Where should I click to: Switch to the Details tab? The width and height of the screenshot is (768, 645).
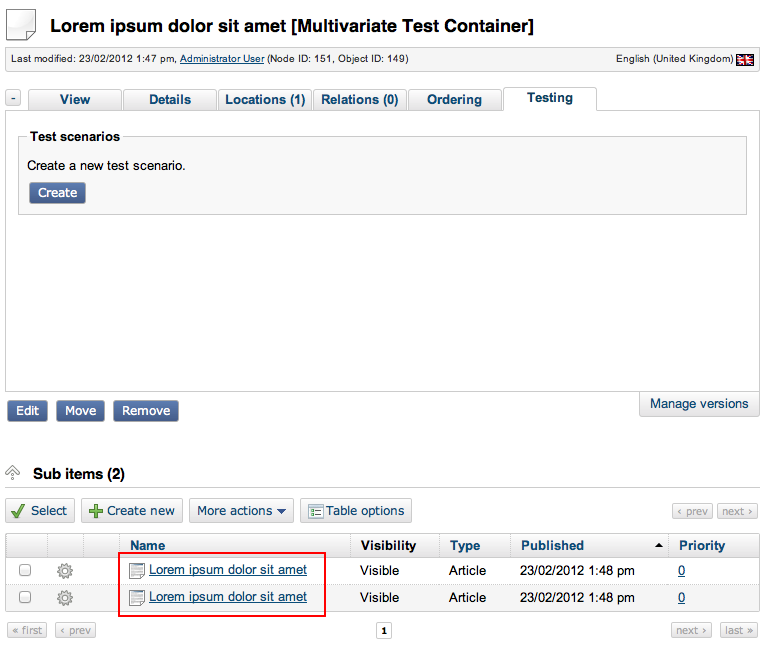point(170,100)
